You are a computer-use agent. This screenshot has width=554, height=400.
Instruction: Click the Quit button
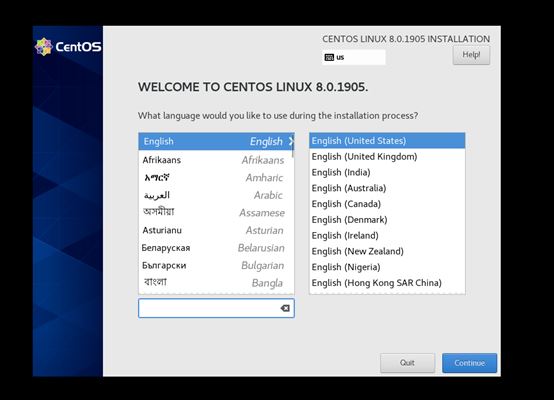(407, 363)
